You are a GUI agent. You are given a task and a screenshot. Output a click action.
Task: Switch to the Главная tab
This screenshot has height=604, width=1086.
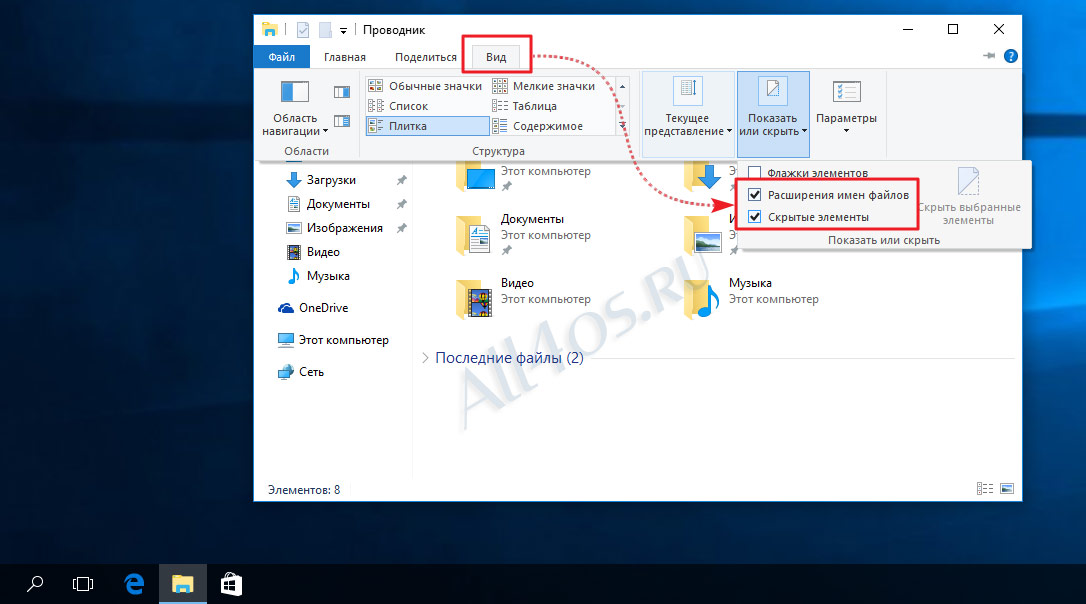(345, 57)
